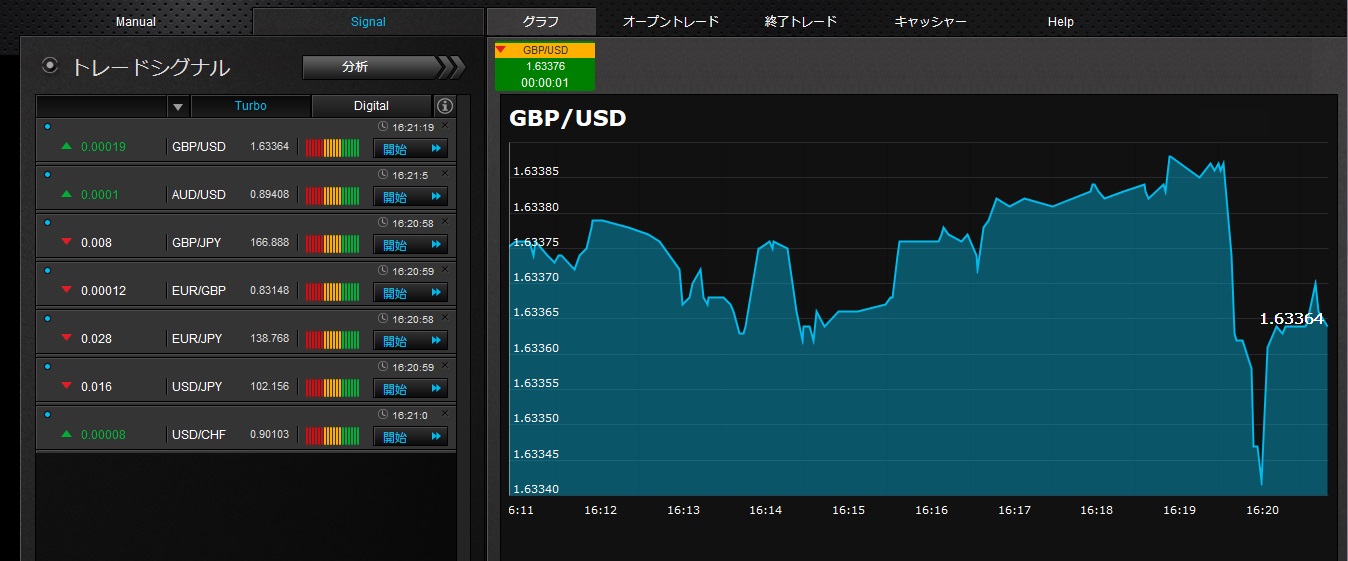Close the AUD/USD signal row
Viewport: 1348px width, 561px height.
pos(445,173)
